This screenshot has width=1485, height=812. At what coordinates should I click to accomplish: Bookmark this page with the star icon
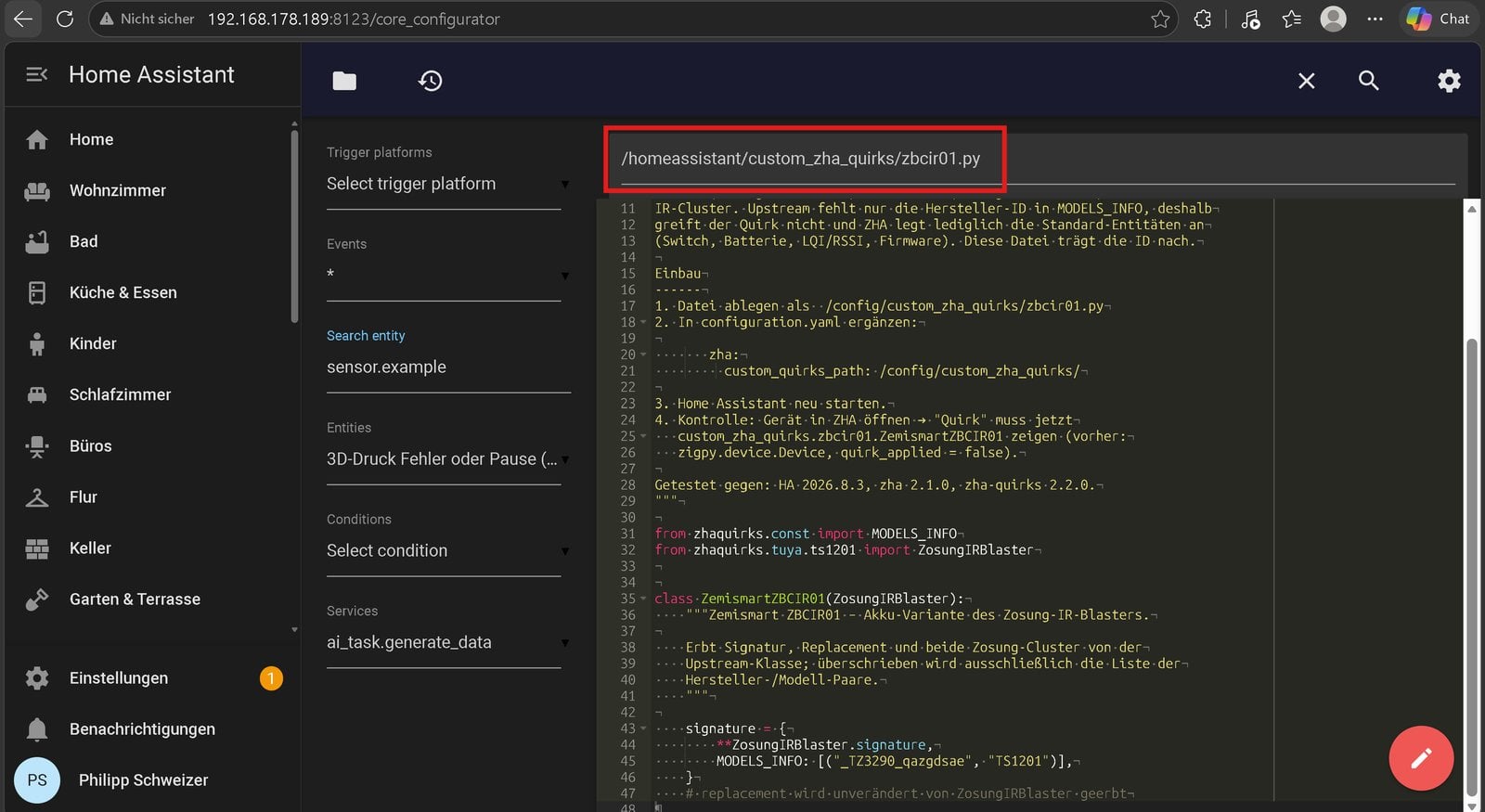(1159, 19)
